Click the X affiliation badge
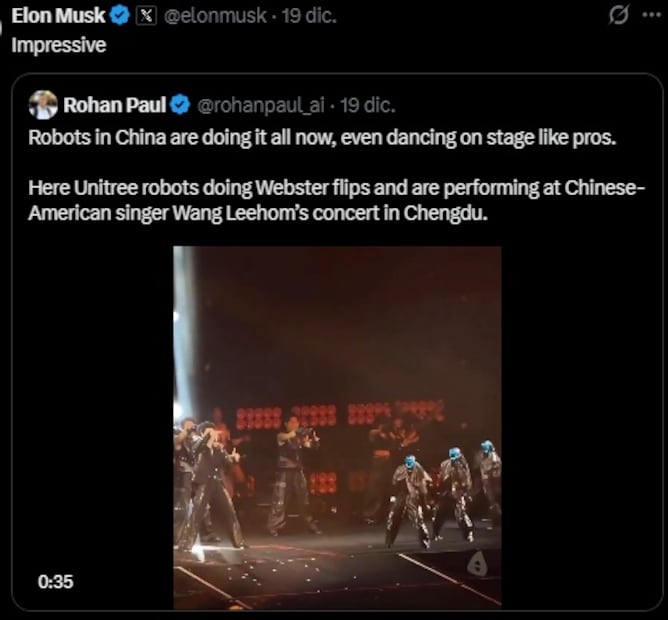Image resolution: width=668 pixels, height=620 pixels. click(145, 15)
